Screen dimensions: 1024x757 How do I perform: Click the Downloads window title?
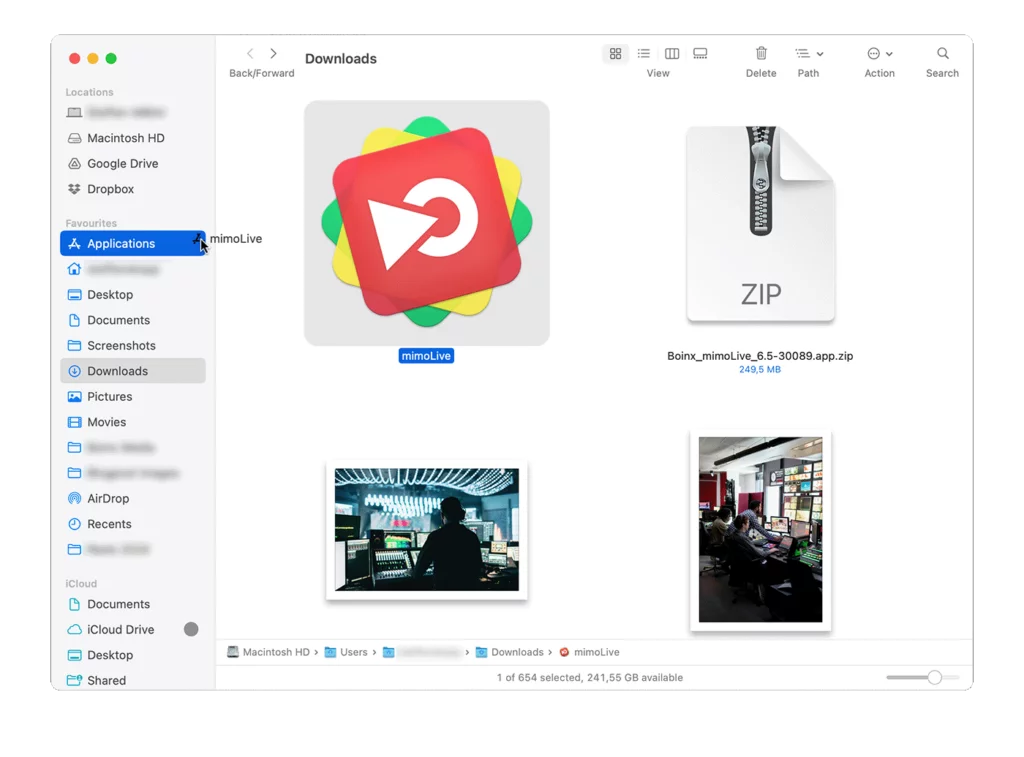[341, 59]
